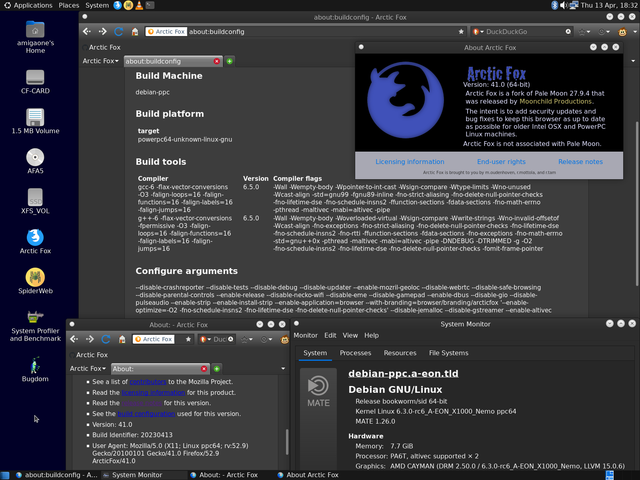Open the Applications menu in top panel

[x=28, y=5]
